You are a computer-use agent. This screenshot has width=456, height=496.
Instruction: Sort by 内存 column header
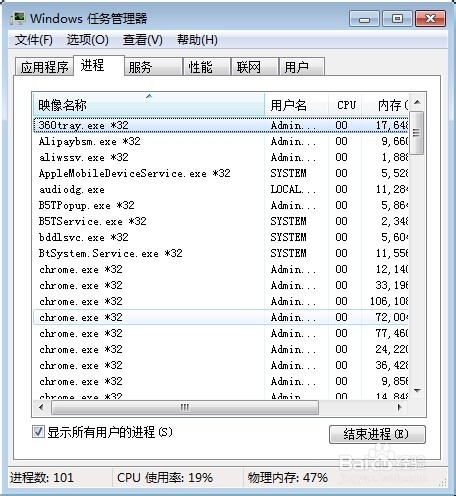385,105
